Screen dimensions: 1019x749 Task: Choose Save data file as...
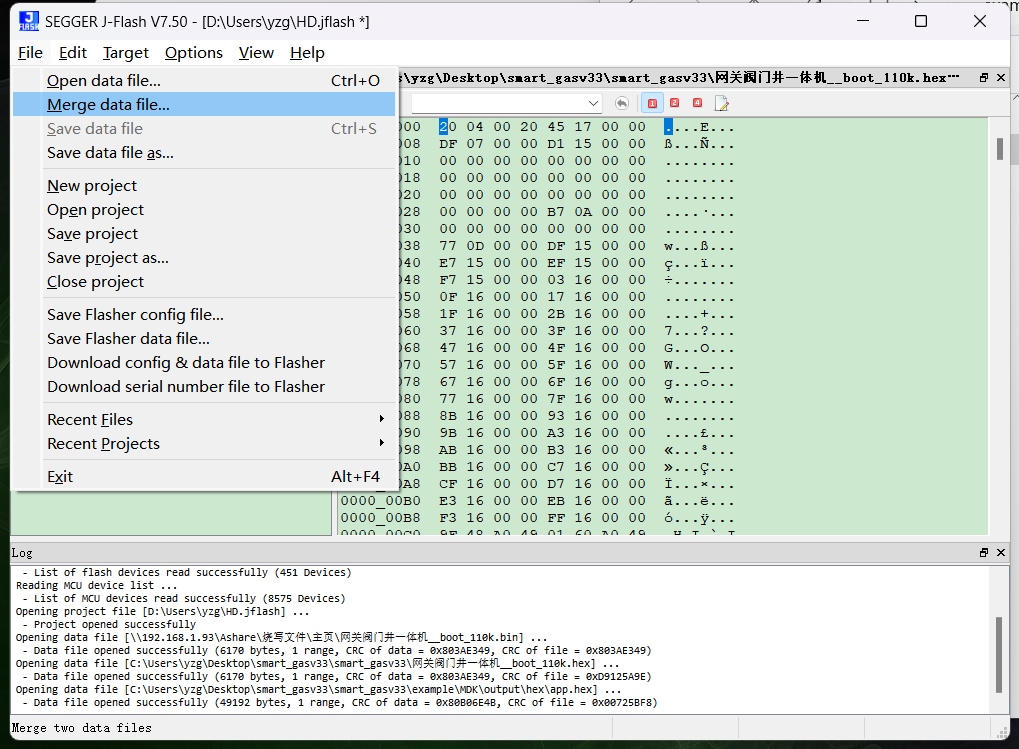pos(204,153)
